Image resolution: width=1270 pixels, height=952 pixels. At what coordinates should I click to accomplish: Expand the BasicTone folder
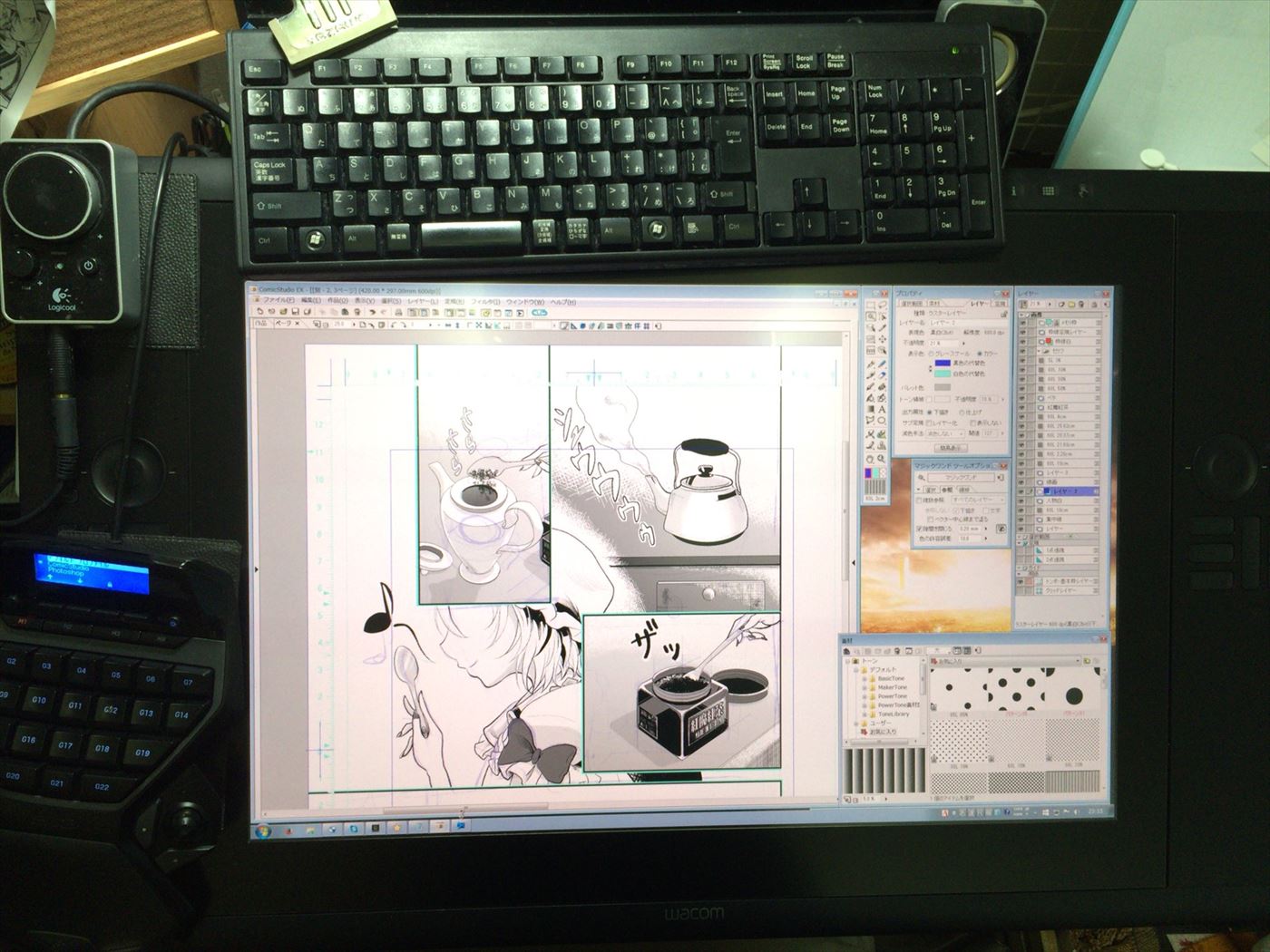864,678
